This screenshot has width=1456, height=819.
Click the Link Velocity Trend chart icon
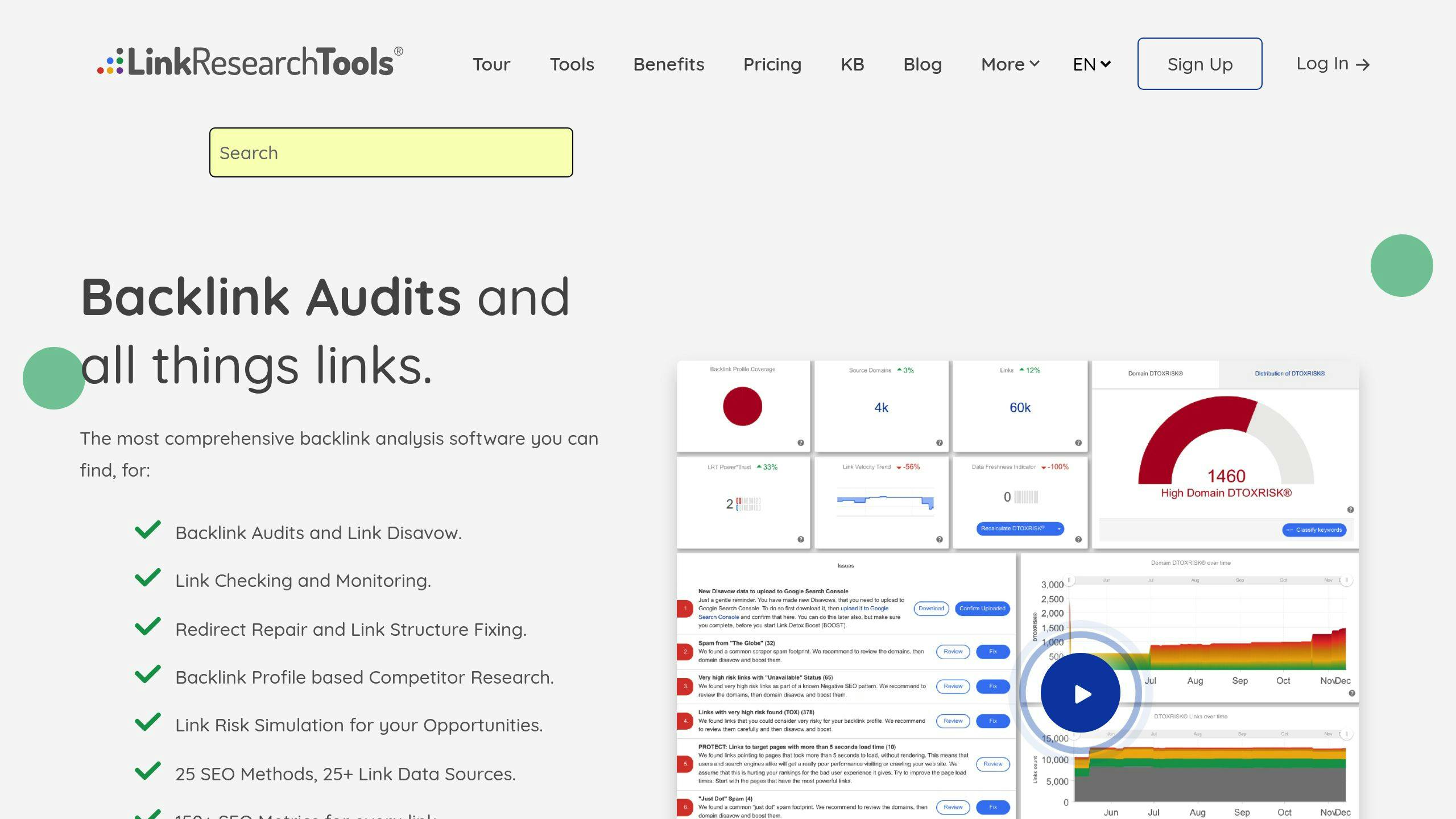(x=882, y=500)
